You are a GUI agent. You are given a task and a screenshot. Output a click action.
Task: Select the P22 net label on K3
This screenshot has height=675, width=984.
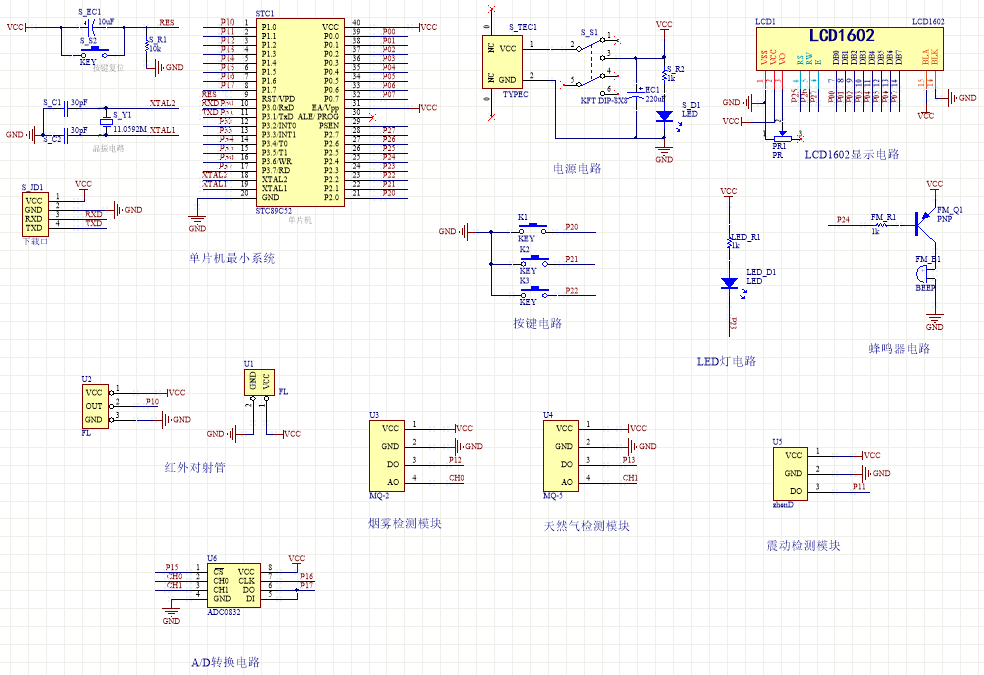pos(572,290)
